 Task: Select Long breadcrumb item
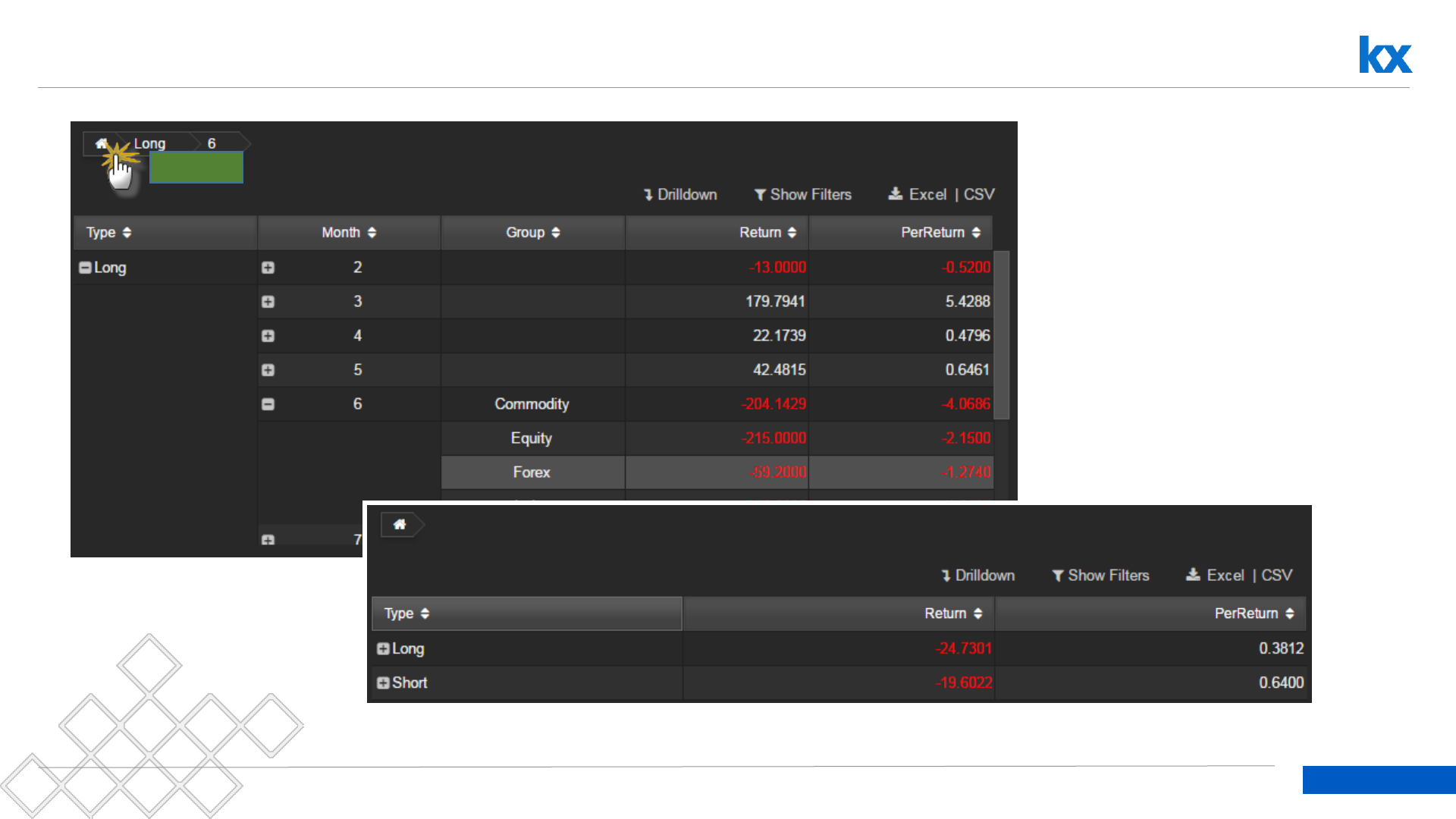pyautogui.click(x=149, y=143)
